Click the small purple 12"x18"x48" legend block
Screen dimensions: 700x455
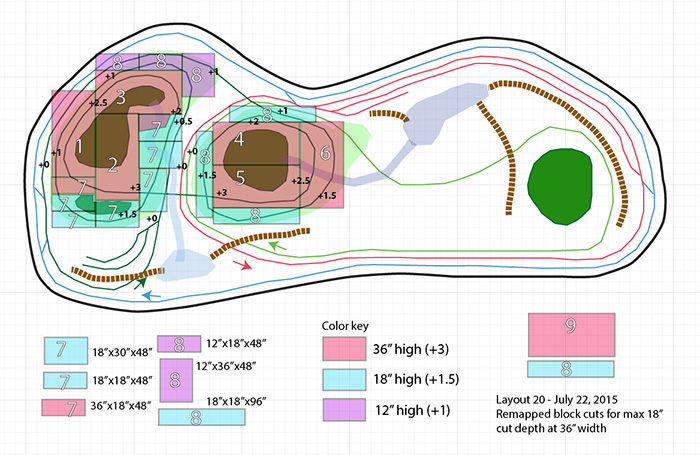[x=175, y=345]
